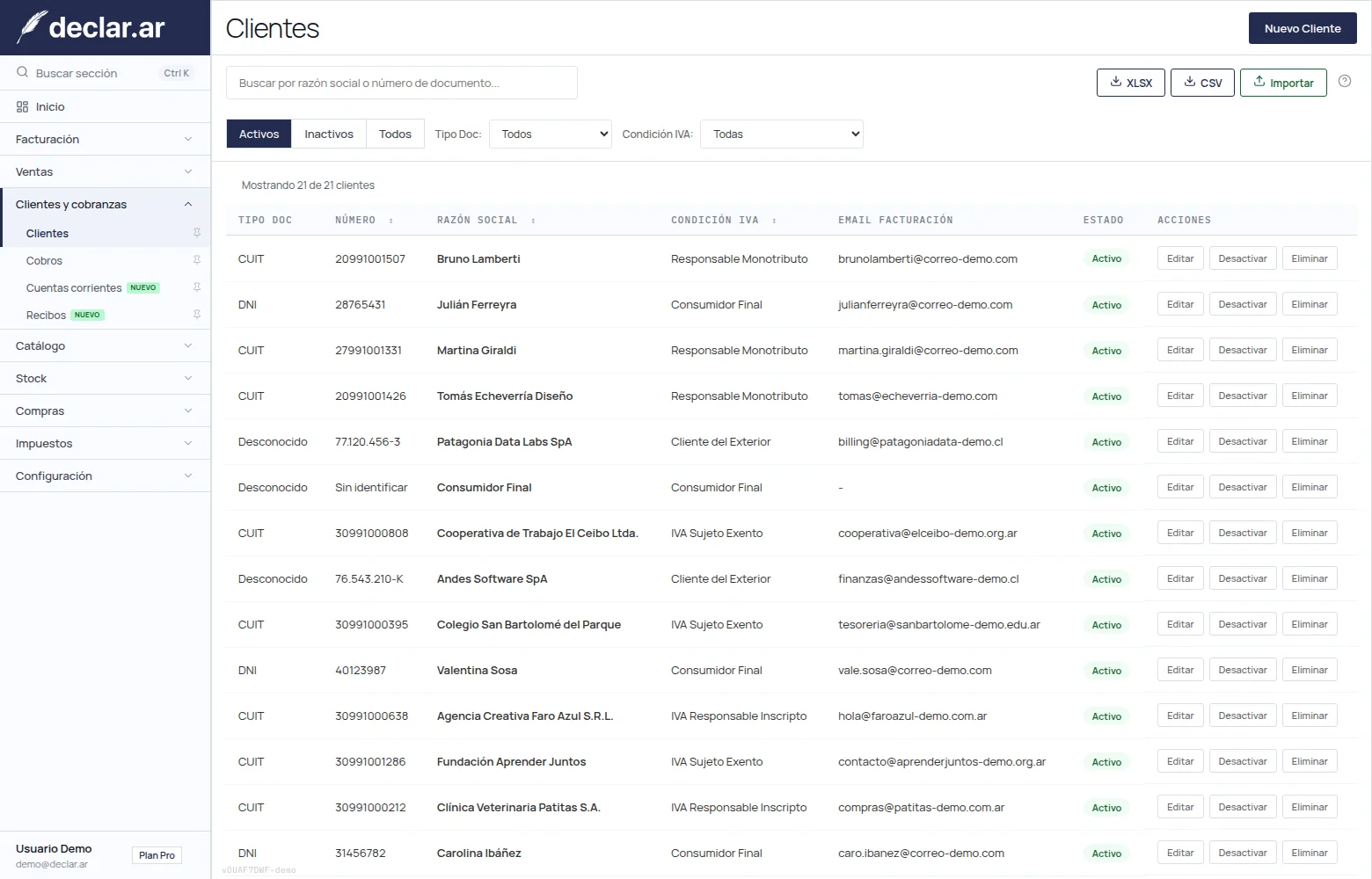
Task: Edit client Clínica Veterinaria Patitas S.A.
Action: pyautogui.click(x=1180, y=807)
